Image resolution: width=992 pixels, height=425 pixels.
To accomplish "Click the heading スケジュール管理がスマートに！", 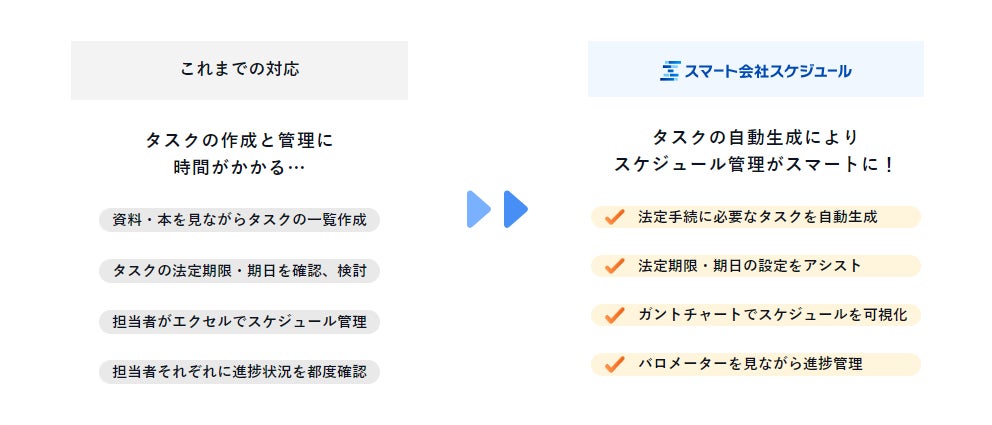I will (x=755, y=164).
